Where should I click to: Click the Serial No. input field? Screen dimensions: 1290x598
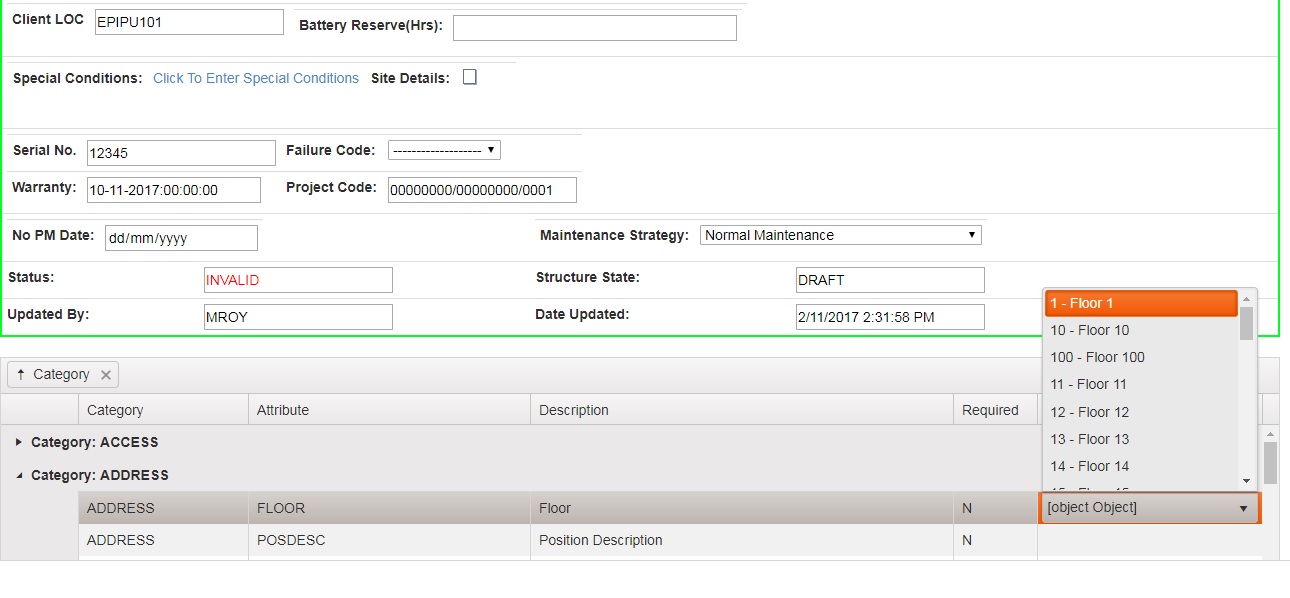point(181,153)
